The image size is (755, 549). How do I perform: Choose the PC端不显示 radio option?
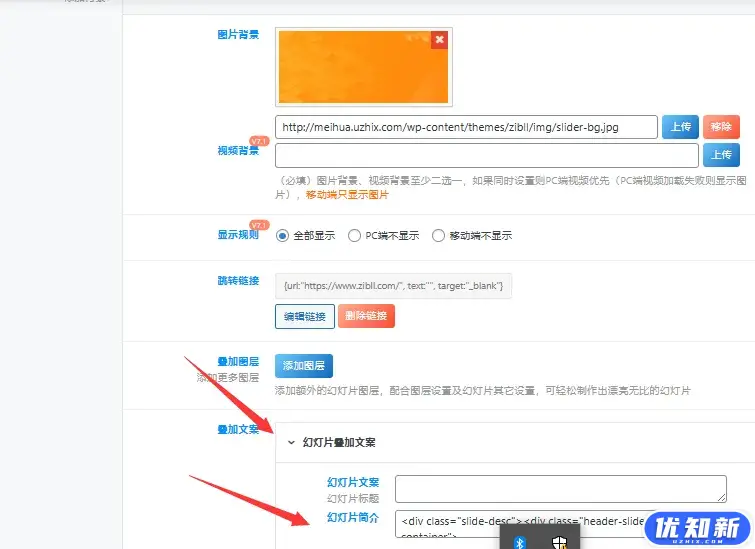354,236
